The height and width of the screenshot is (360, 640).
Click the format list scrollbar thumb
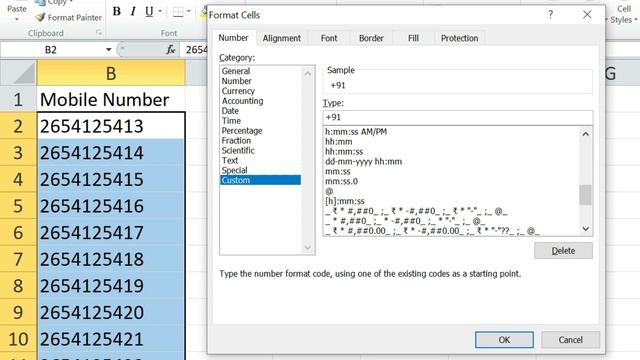[585, 195]
